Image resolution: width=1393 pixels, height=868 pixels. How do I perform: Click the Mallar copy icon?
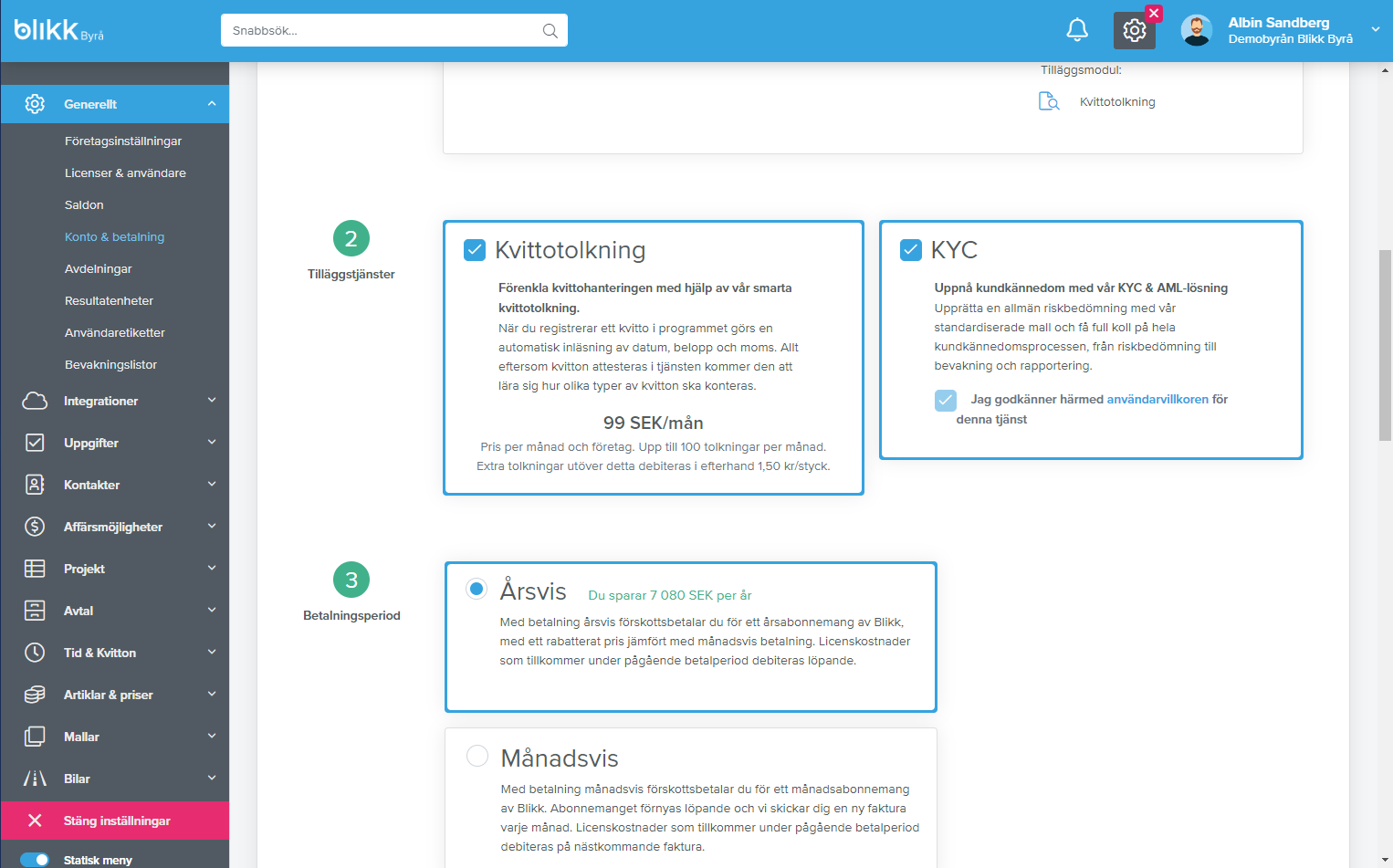pos(35,737)
